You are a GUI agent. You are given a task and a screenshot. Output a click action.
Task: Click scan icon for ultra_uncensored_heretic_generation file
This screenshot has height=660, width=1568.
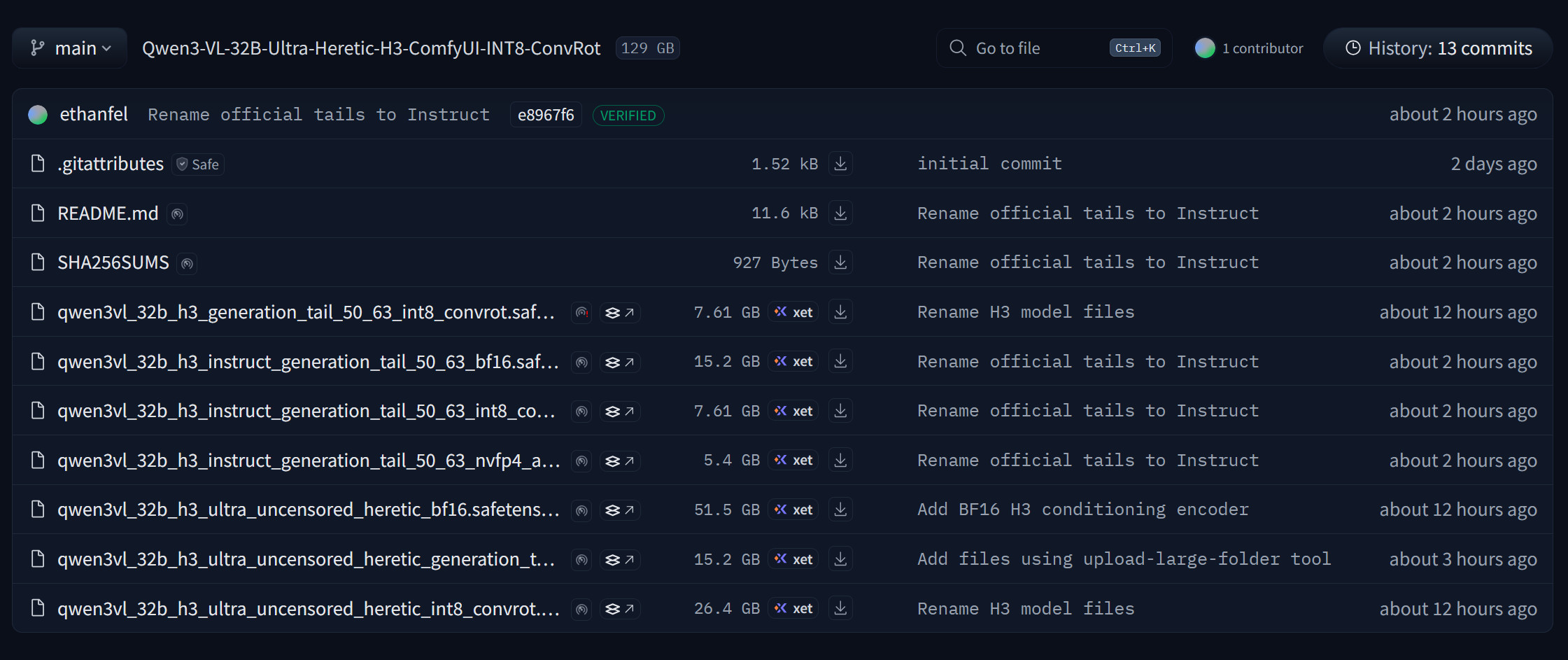581,560
